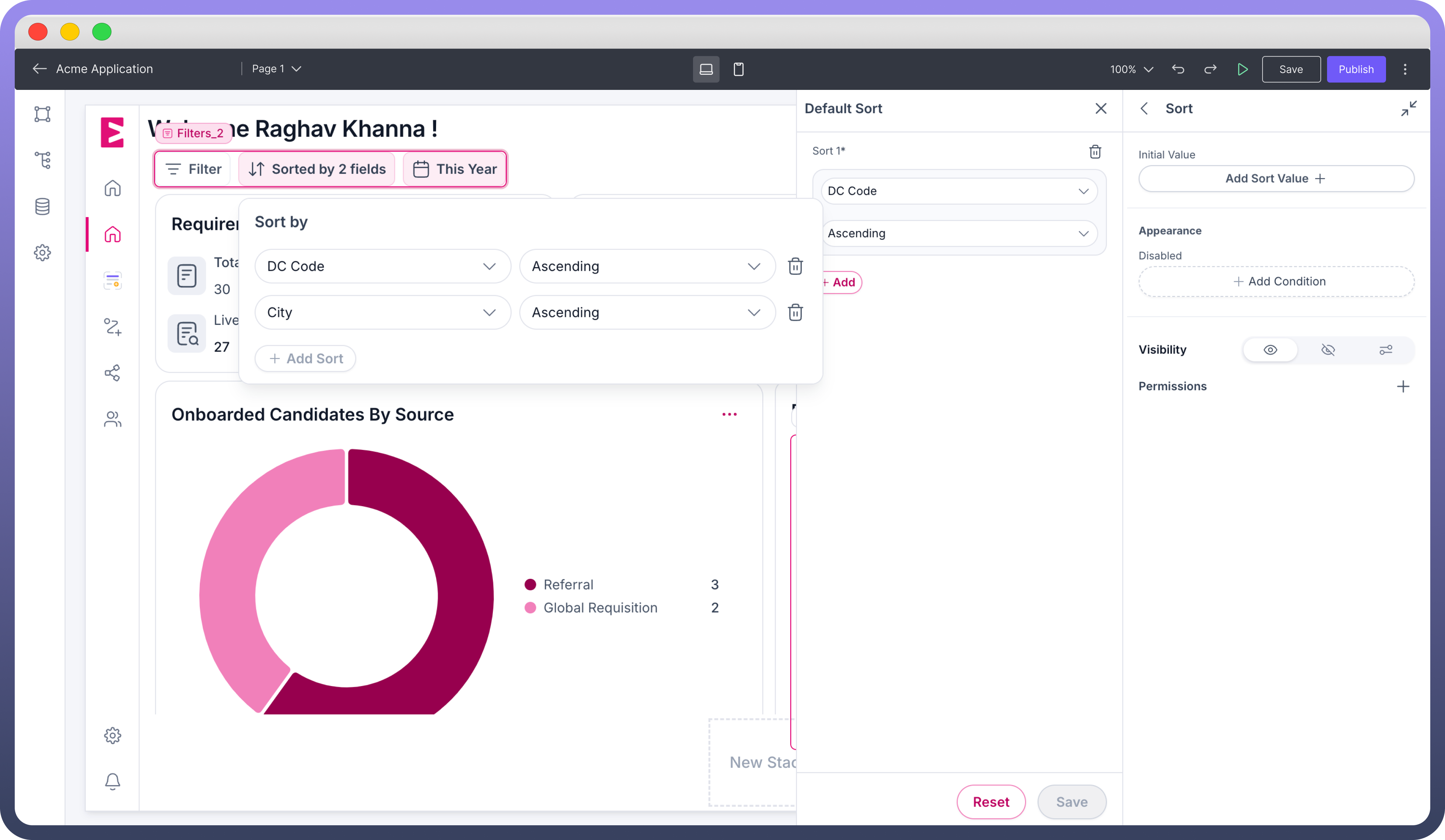This screenshot has height=840, width=1445.
Task: Open the database icon in left sidebar
Action: pyautogui.click(x=42, y=206)
